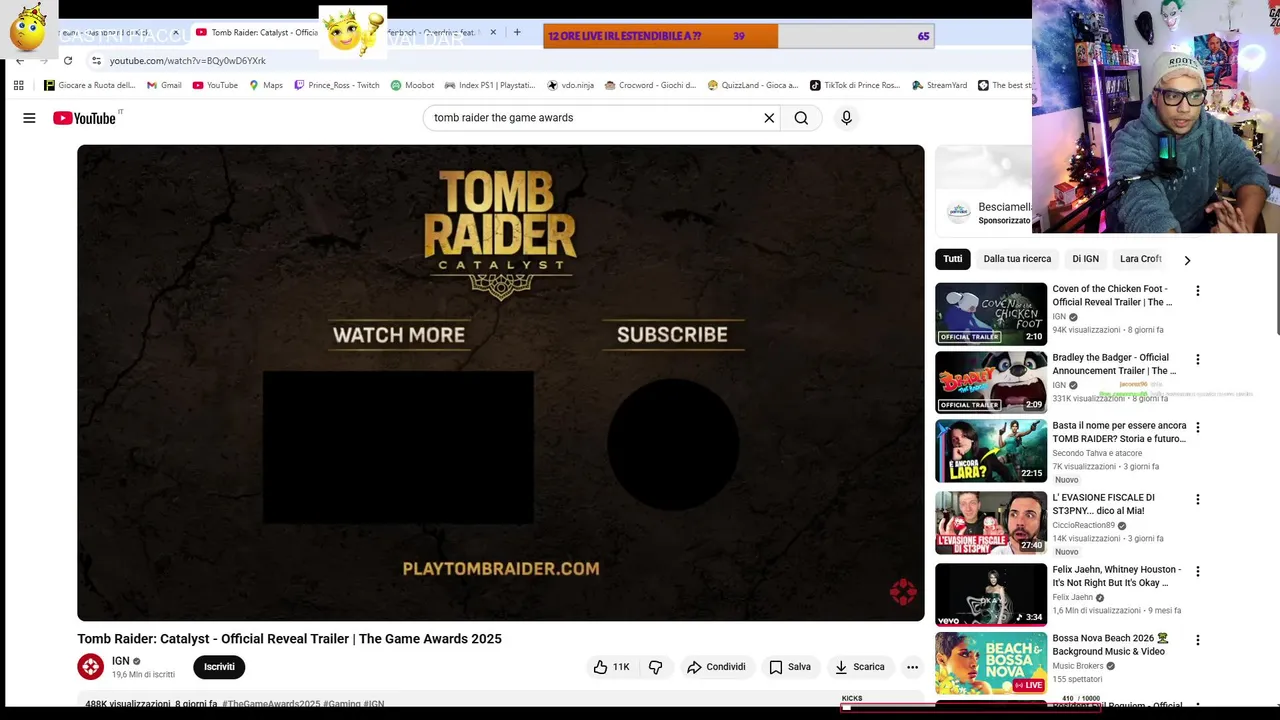This screenshot has height=720, width=1280.
Task: Open the vdo.ninja bookmark
Action: (x=570, y=85)
